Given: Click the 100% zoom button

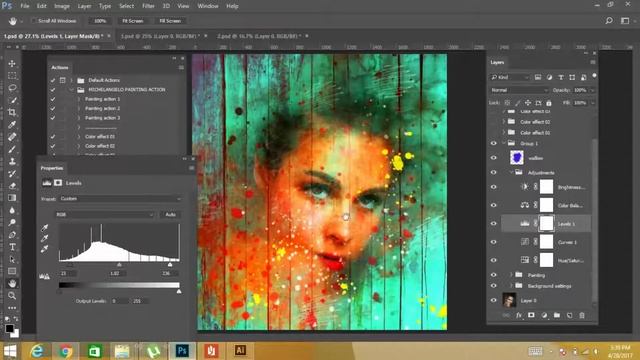Looking at the screenshot, I should point(100,21).
